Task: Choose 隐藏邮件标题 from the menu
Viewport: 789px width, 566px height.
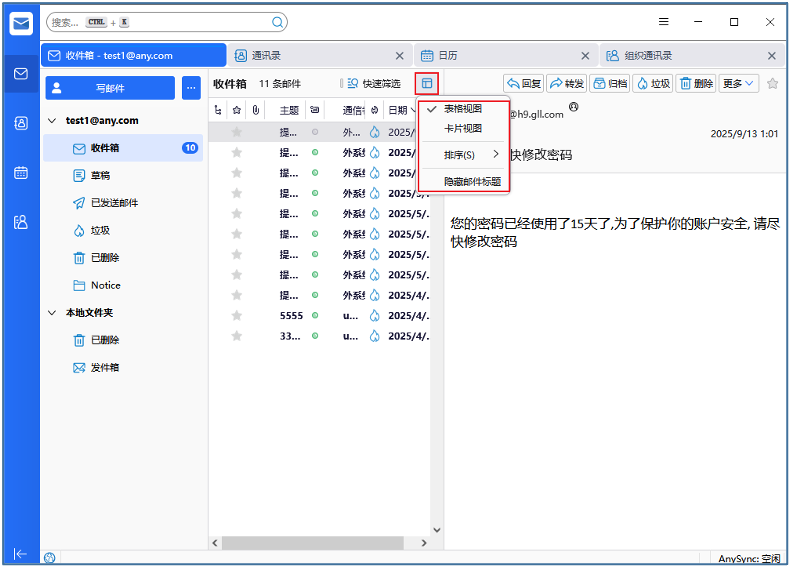Action: (472, 182)
